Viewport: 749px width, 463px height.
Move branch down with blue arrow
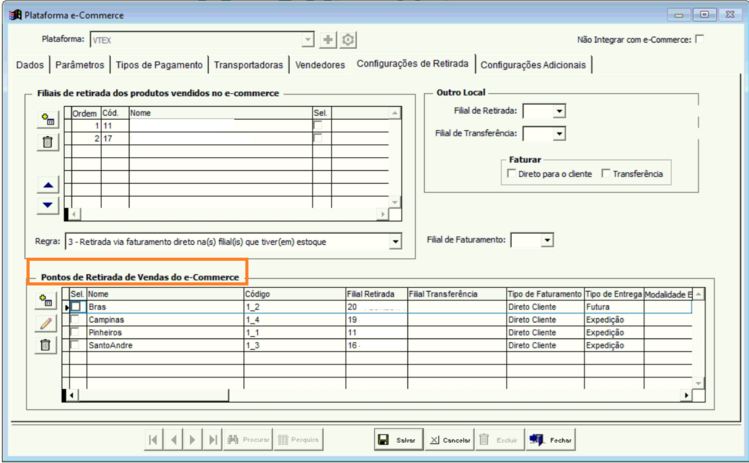pos(48,205)
